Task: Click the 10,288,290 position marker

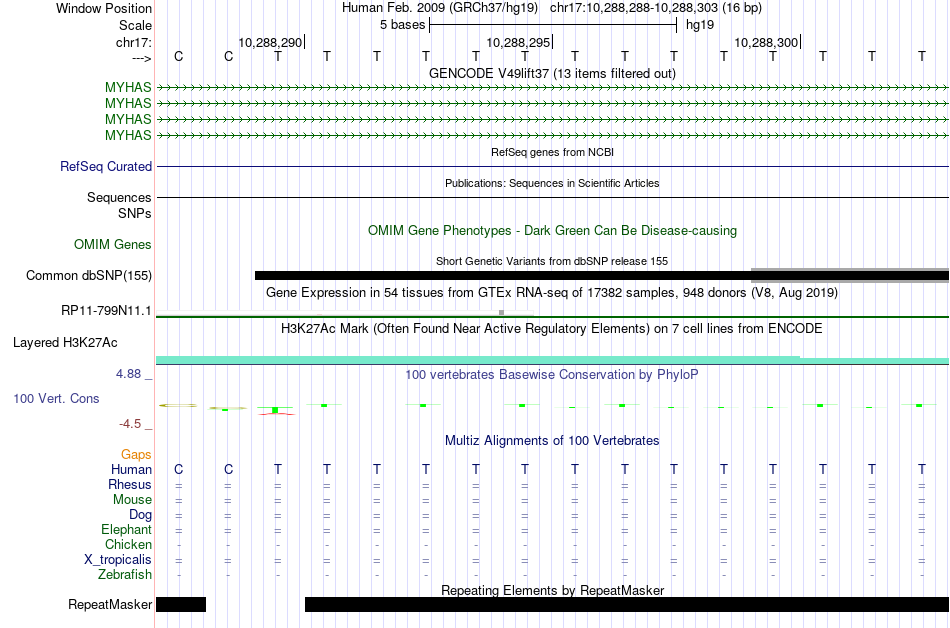Action: click(x=270, y=42)
